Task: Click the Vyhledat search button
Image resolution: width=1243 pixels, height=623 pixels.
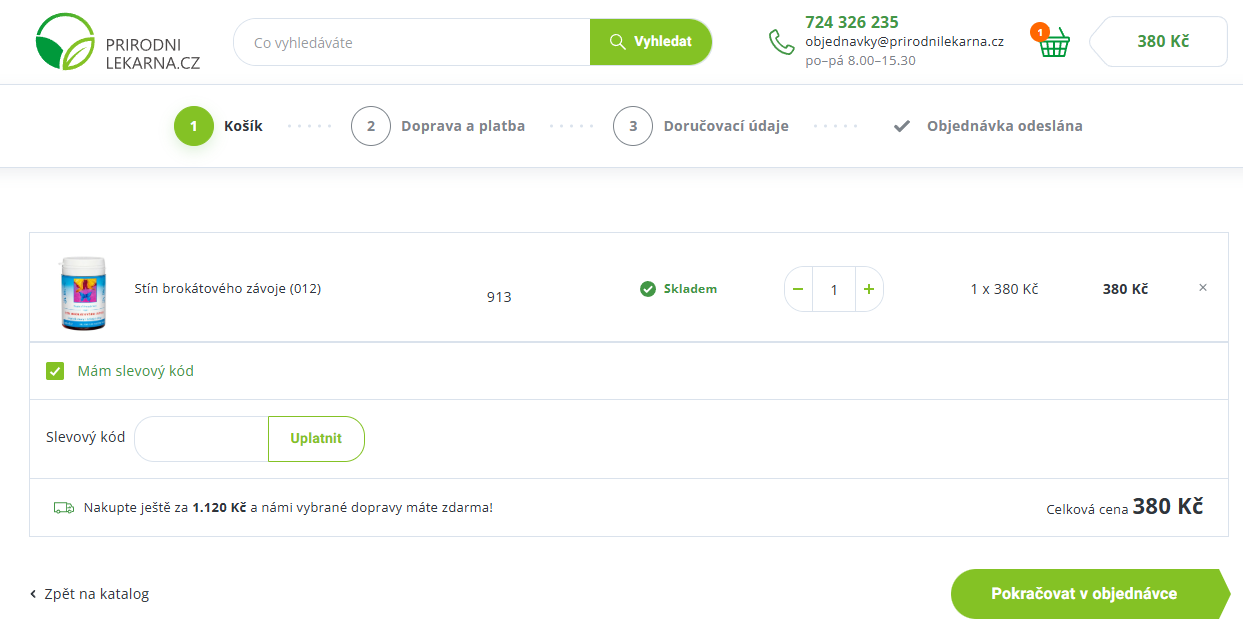Action: tap(651, 42)
